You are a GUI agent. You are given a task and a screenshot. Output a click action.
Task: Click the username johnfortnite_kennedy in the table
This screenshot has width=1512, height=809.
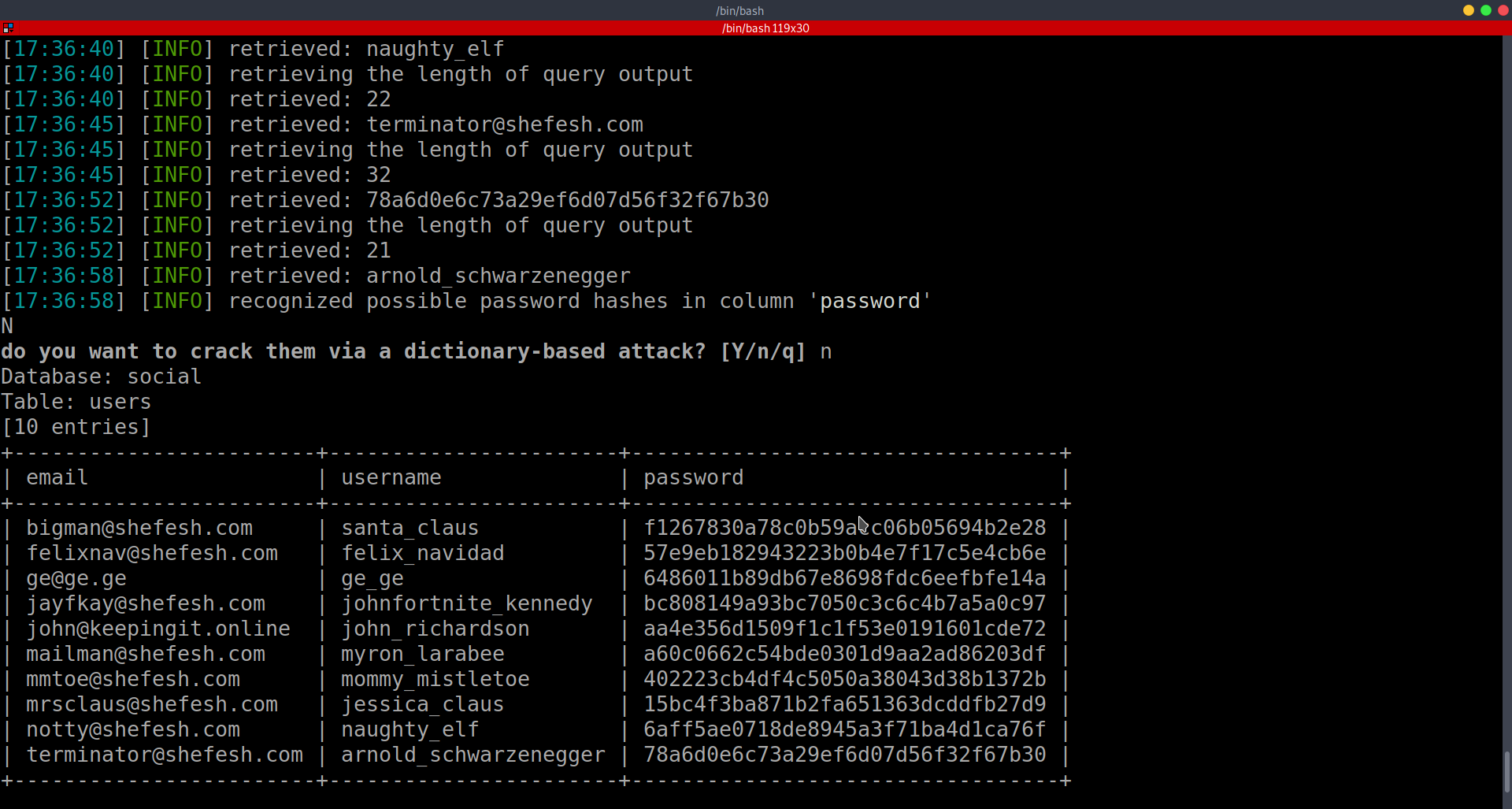pyautogui.click(x=466, y=603)
